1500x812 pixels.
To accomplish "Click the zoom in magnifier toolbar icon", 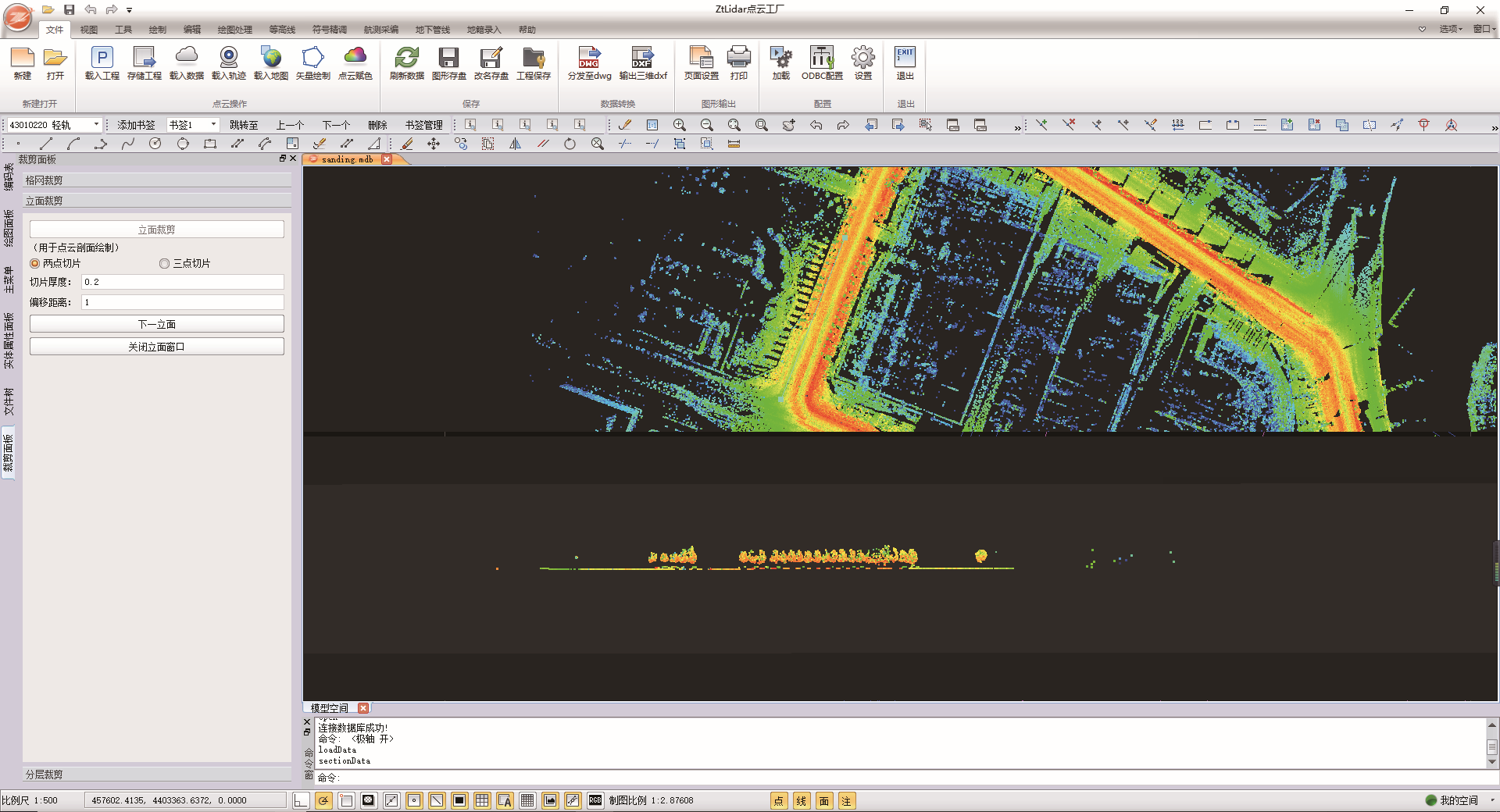I will pos(680,125).
